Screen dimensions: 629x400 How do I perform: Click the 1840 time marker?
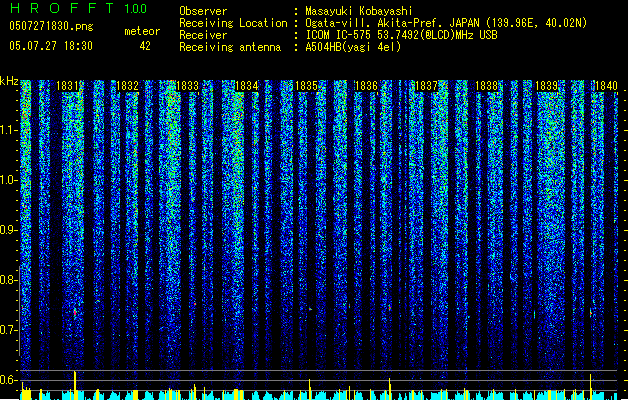(606, 85)
